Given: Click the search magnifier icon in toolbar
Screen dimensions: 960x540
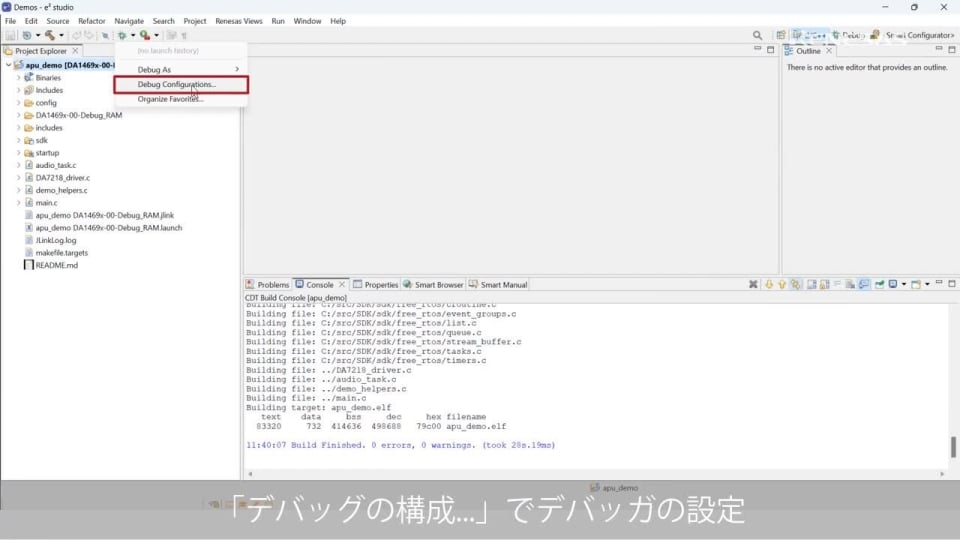Looking at the screenshot, I should pyautogui.click(x=757, y=35).
